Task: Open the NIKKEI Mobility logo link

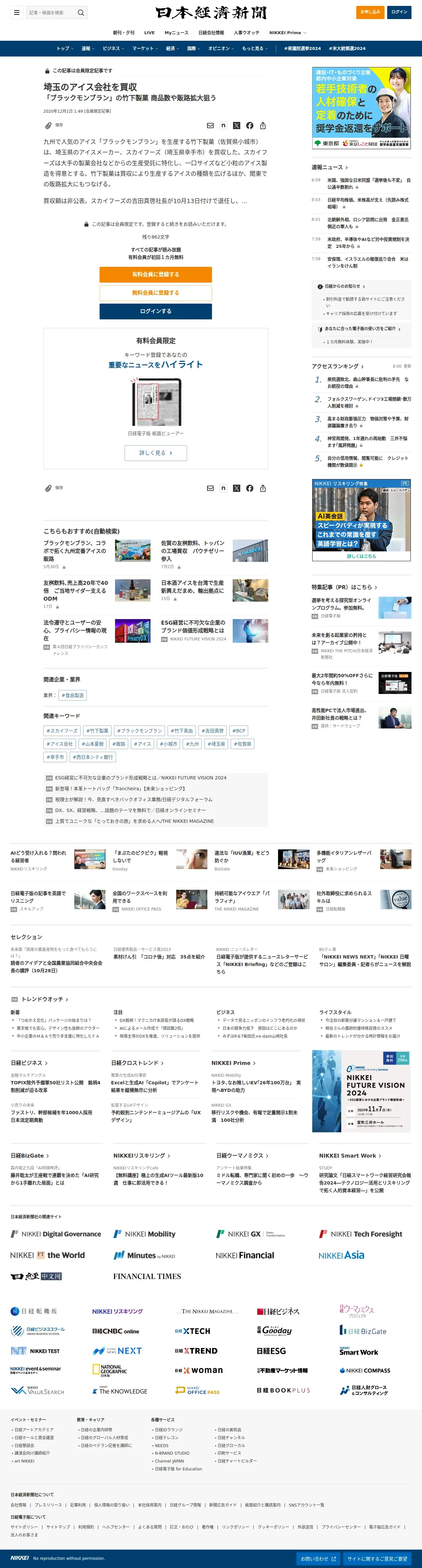Action: click(x=144, y=1234)
